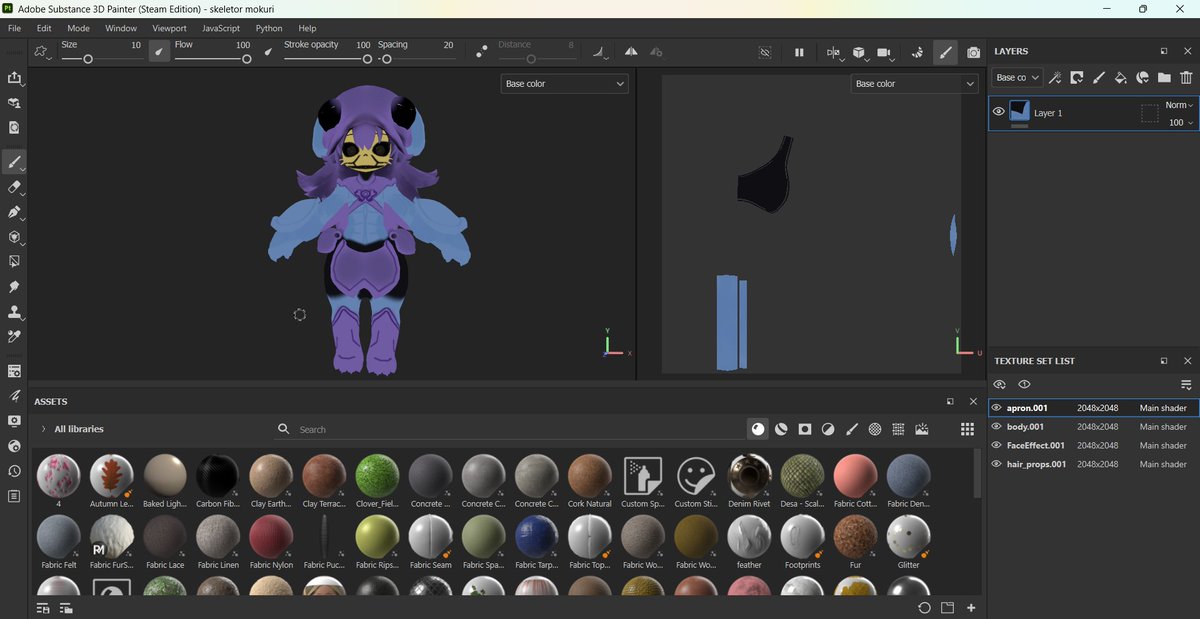Add a mask in Layers panel toolbar
The width and height of the screenshot is (1200, 619).
[x=1076, y=77]
